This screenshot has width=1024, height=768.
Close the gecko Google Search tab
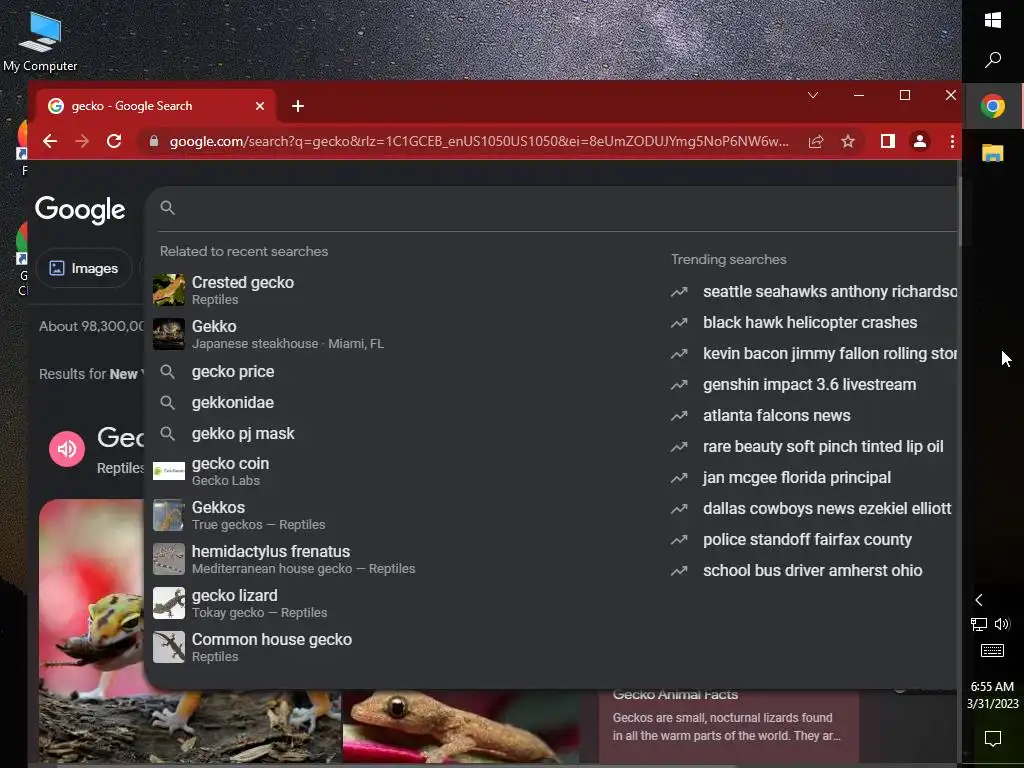pyautogui.click(x=260, y=106)
